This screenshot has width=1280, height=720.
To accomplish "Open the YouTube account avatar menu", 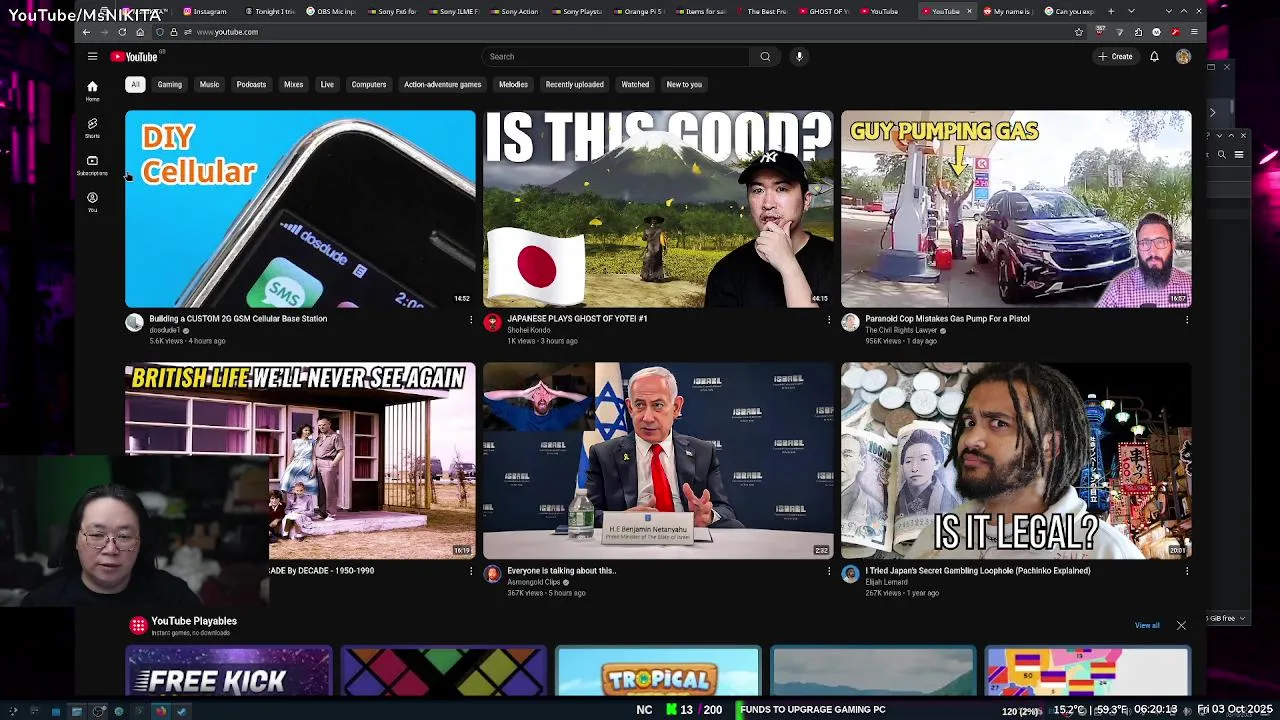I will pyautogui.click(x=1183, y=57).
